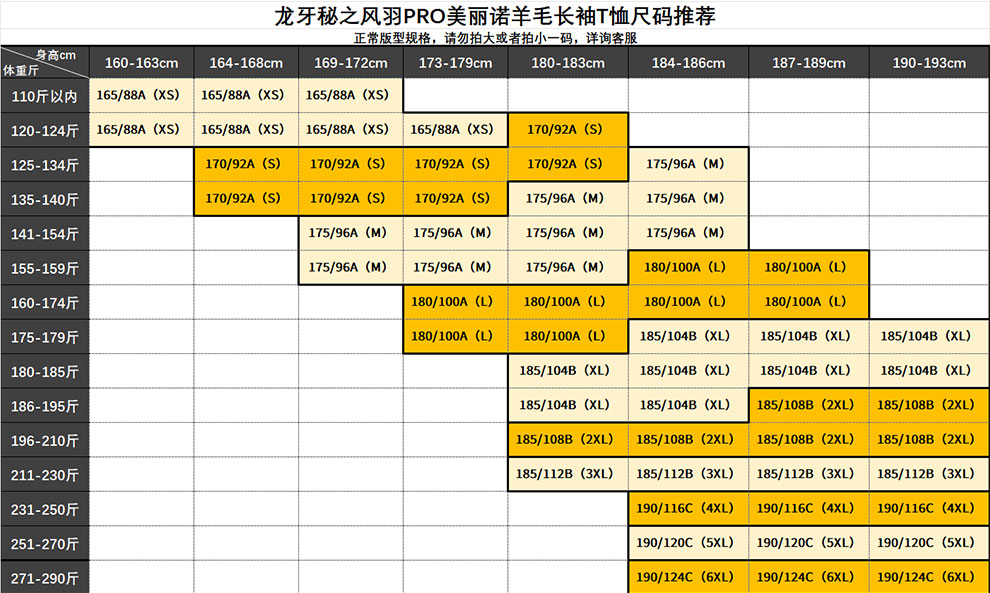990x593 pixels.
Task: Select the 164-168cm height column header
Action: [x=246, y=63]
